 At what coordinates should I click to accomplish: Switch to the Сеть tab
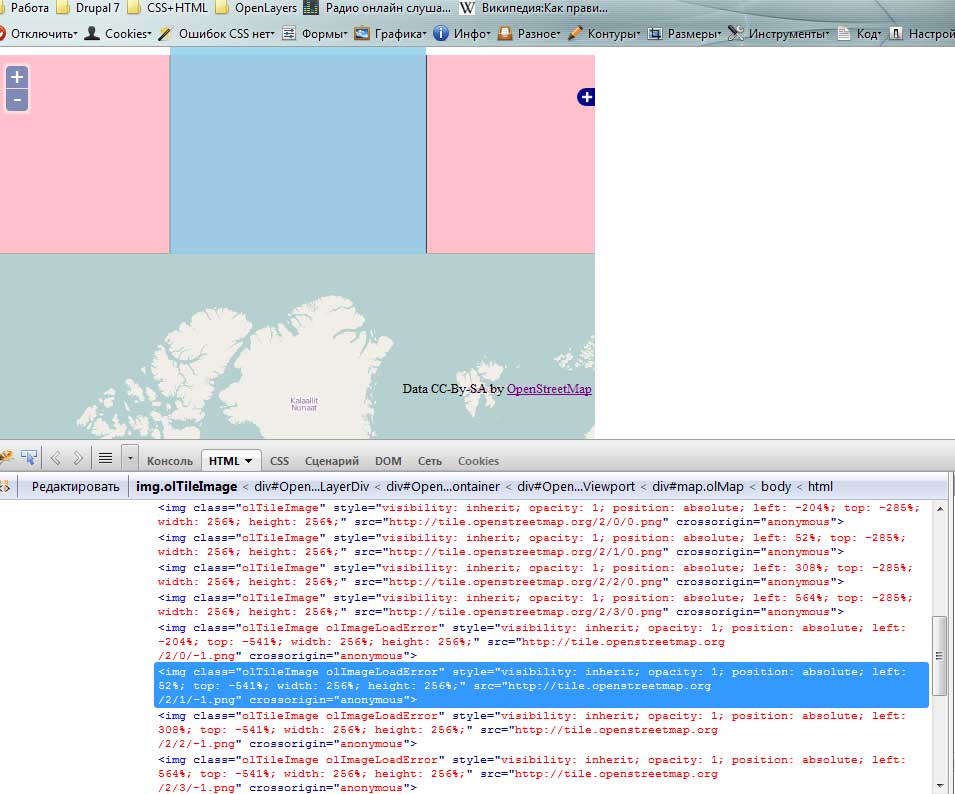pos(429,461)
